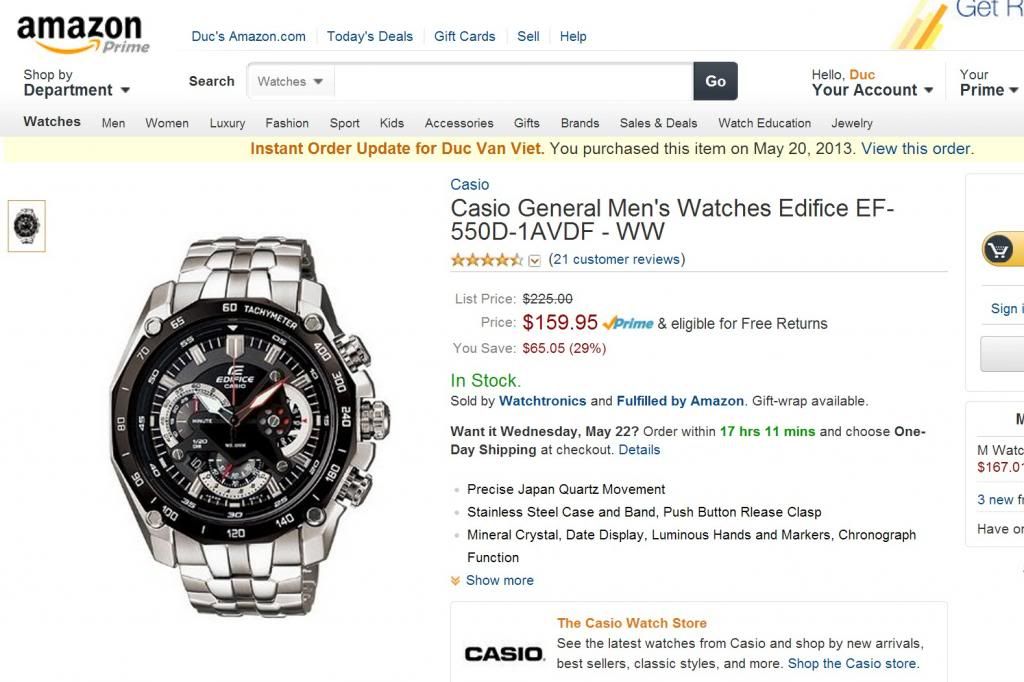Click View this order link

click(x=916, y=149)
